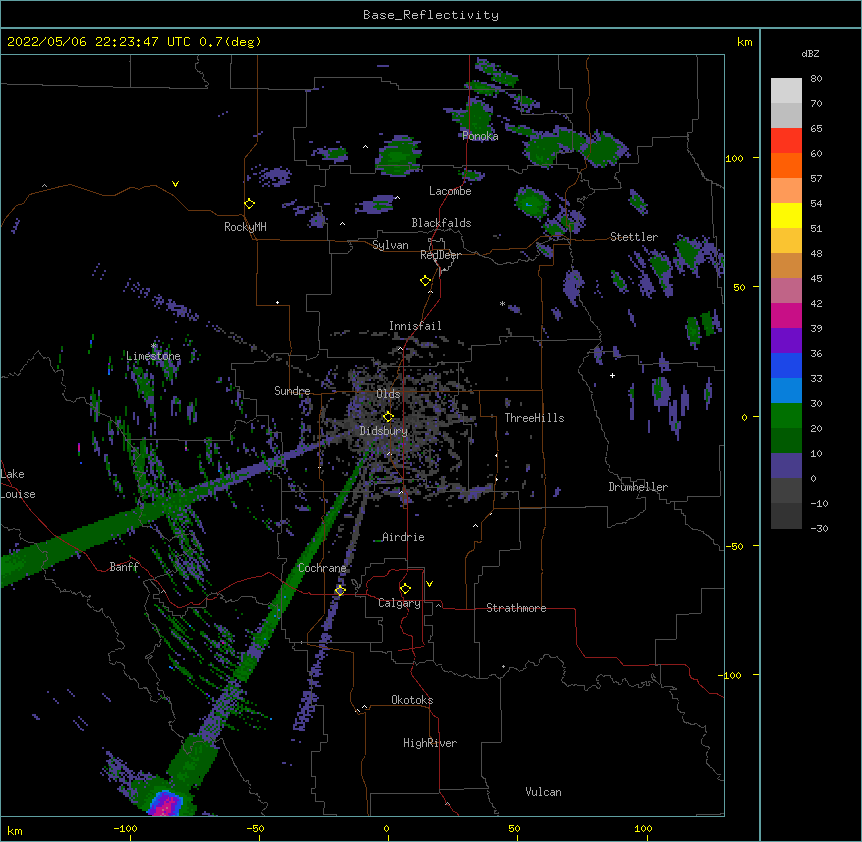Image resolution: width=862 pixels, height=842 pixels.
Task: Click the Airdrie label
Action: (x=403, y=537)
